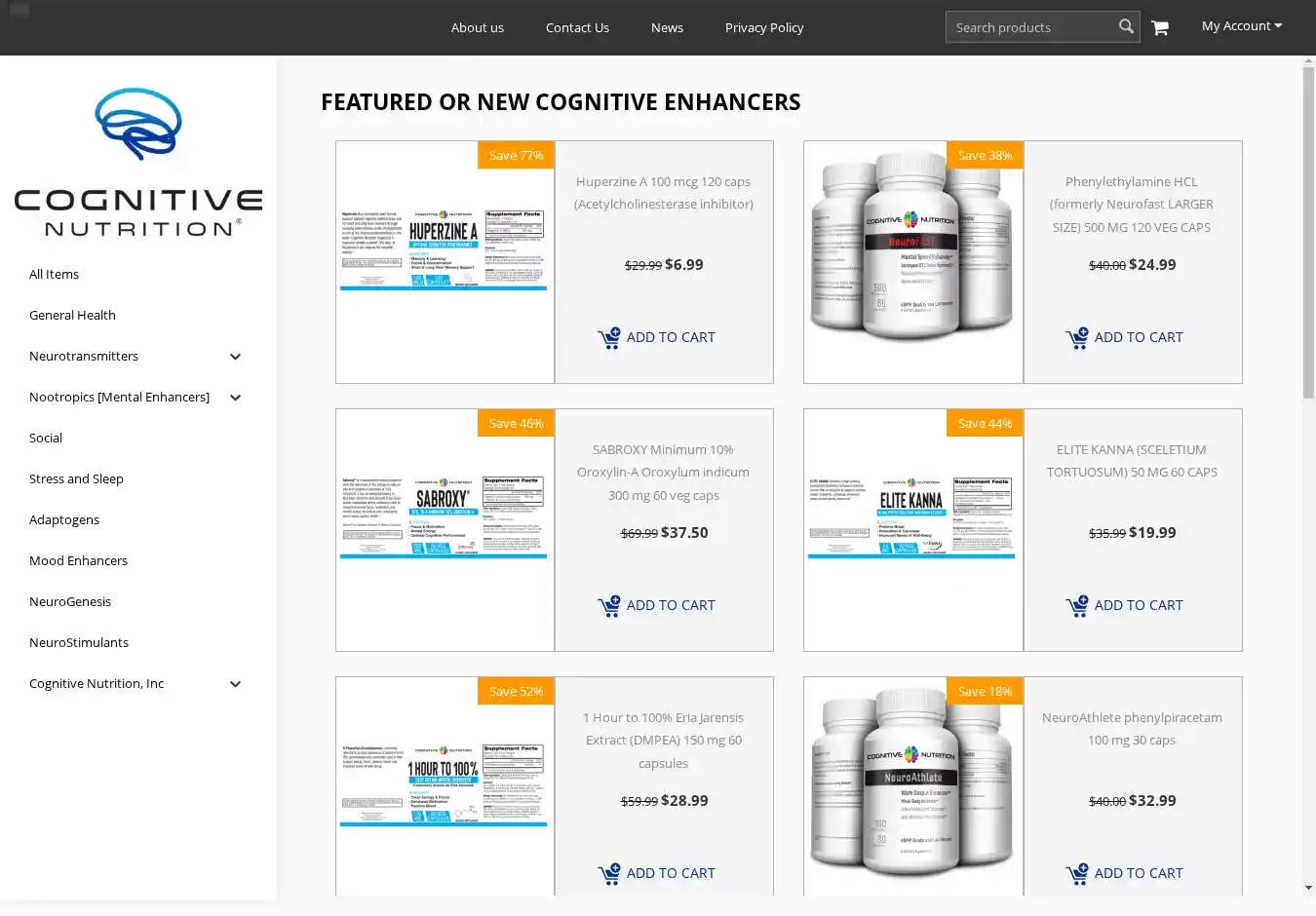1316x916 pixels.
Task: Go to Privacy Policy page
Action: point(764,27)
